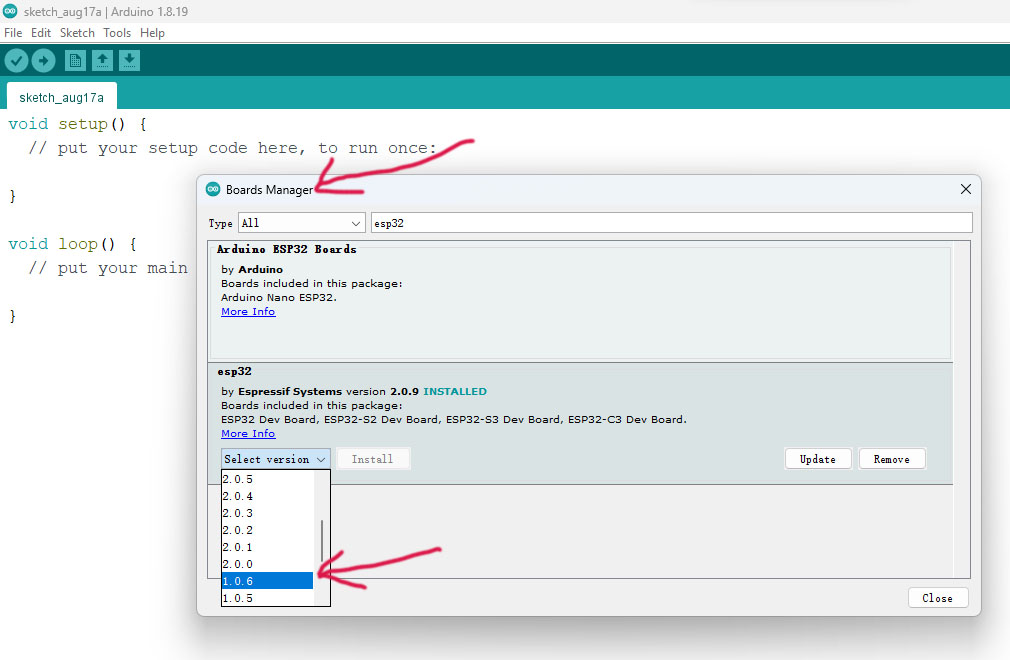The height and width of the screenshot is (660, 1010).
Task: Click the esp32 search input field
Action: click(x=670, y=223)
